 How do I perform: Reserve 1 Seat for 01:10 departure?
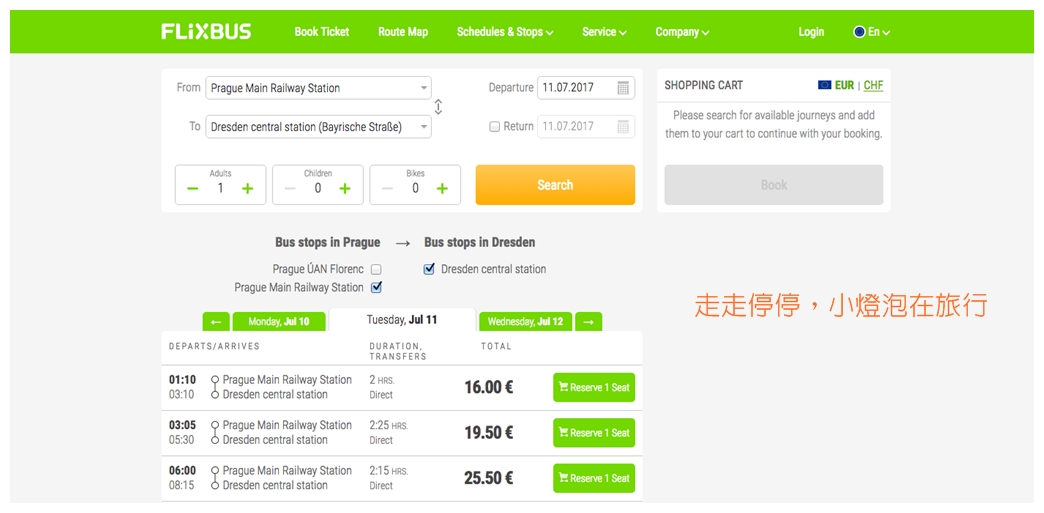[594, 388]
